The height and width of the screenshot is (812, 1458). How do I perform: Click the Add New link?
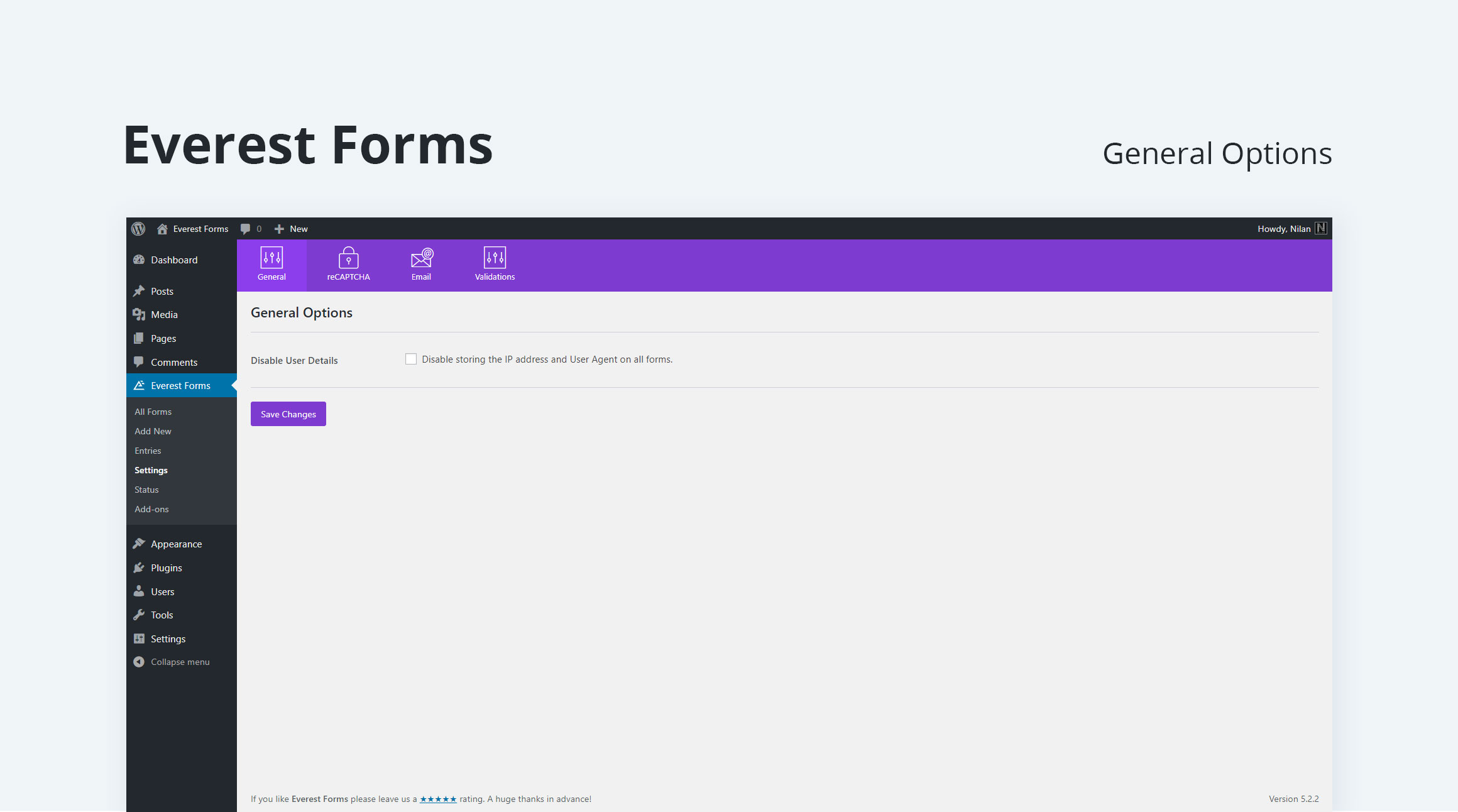(153, 431)
